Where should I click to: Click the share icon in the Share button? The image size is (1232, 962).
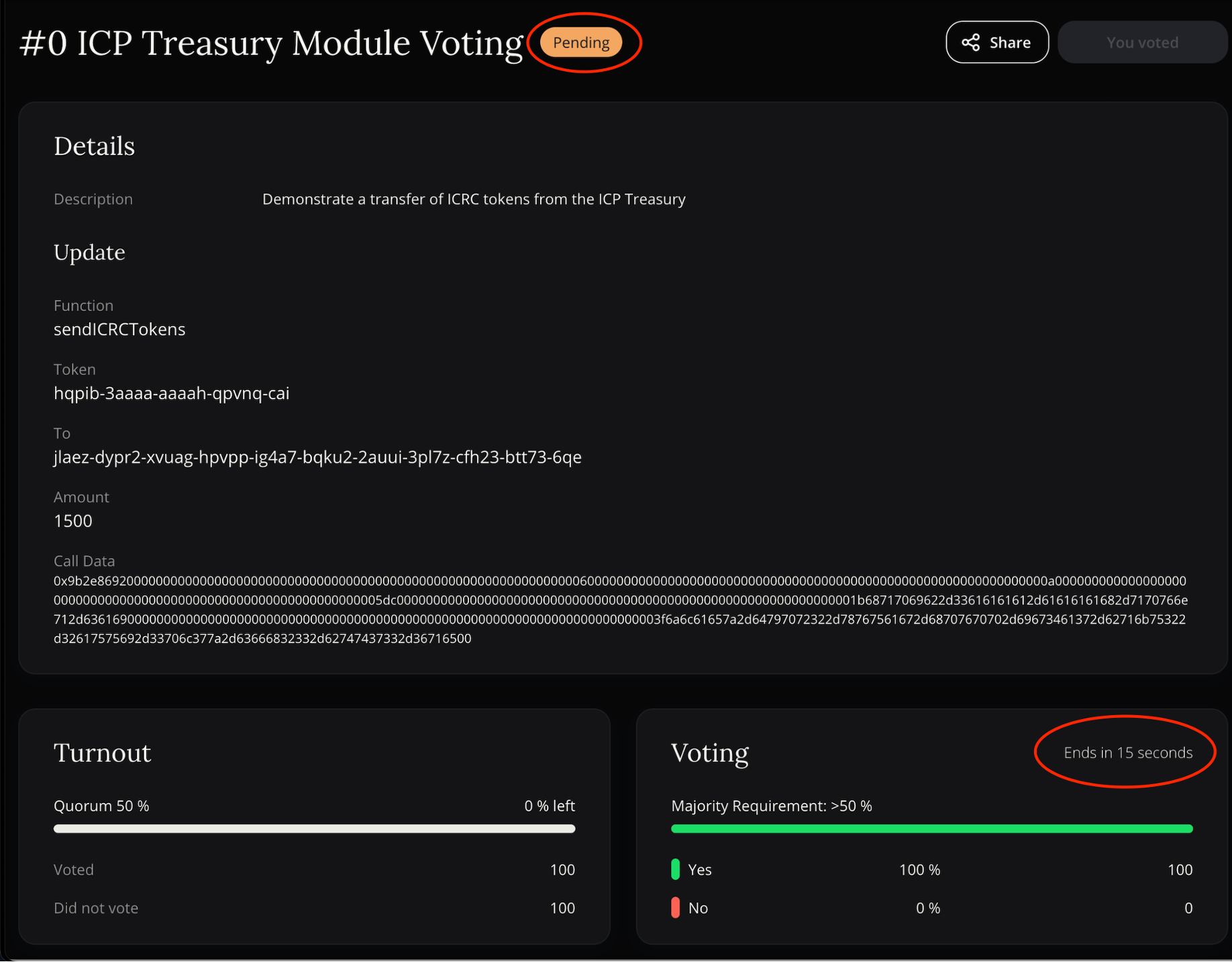[x=970, y=42]
